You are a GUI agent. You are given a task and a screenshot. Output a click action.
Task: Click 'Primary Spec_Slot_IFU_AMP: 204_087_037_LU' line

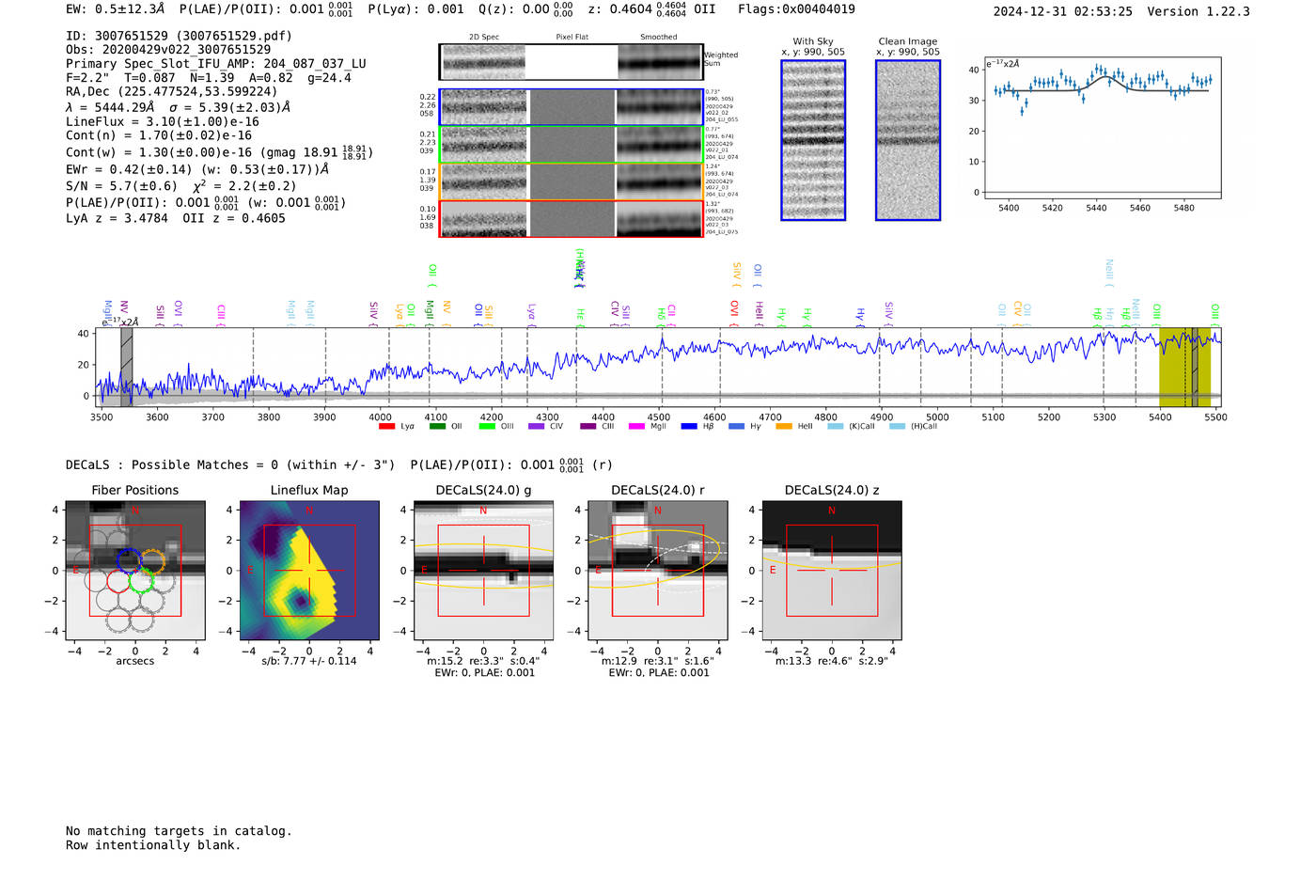[216, 64]
